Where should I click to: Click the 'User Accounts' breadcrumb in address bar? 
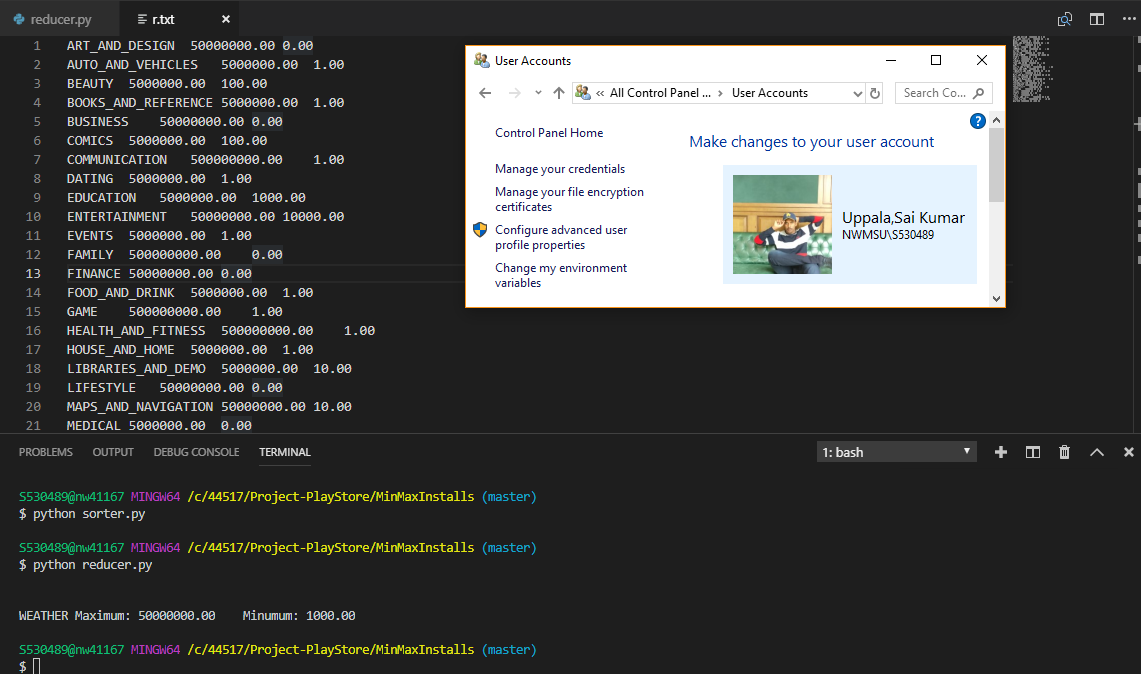[x=770, y=93]
